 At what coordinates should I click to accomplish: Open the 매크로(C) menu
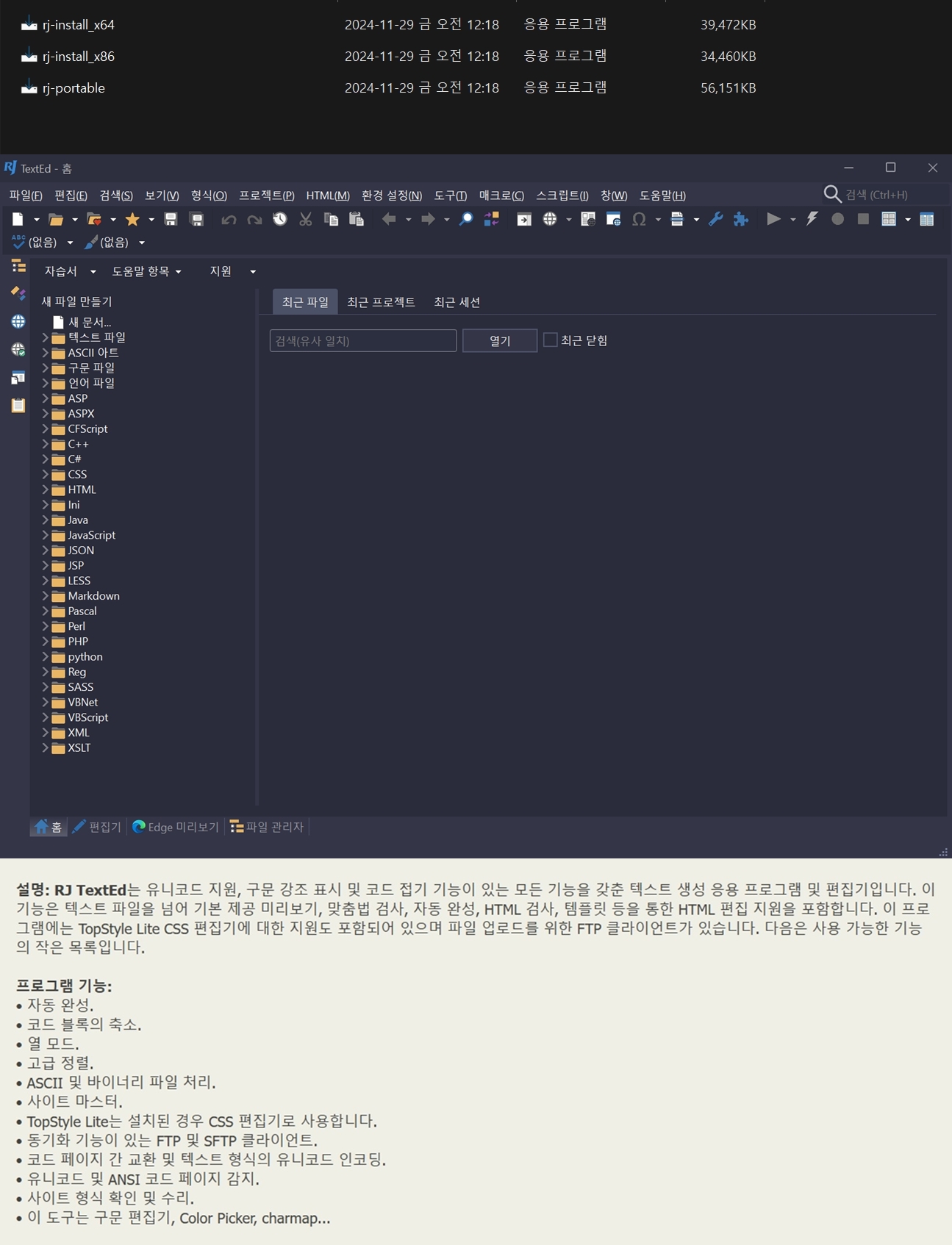point(501,195)
